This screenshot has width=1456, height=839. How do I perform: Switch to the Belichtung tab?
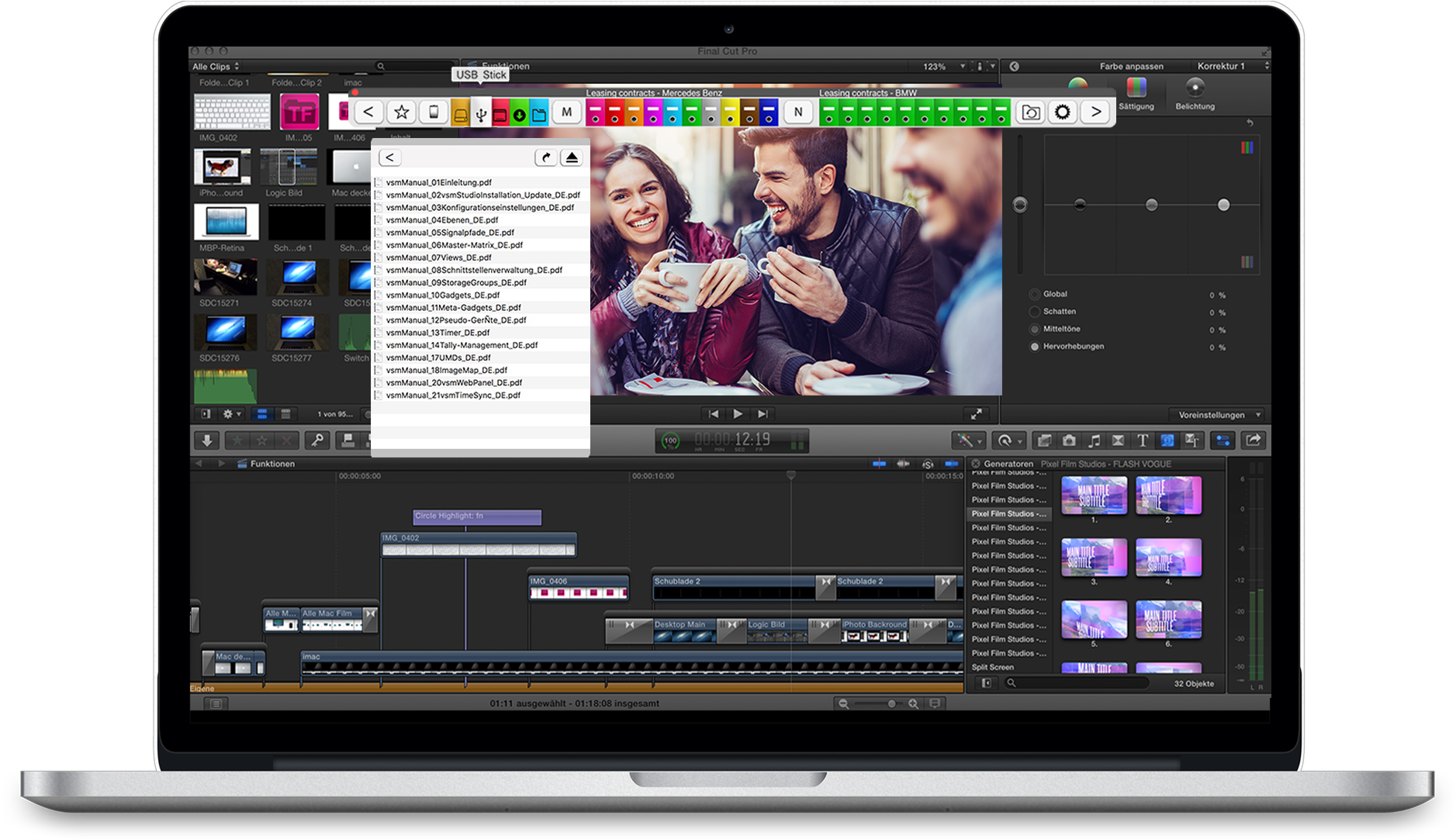point(1195,94)
